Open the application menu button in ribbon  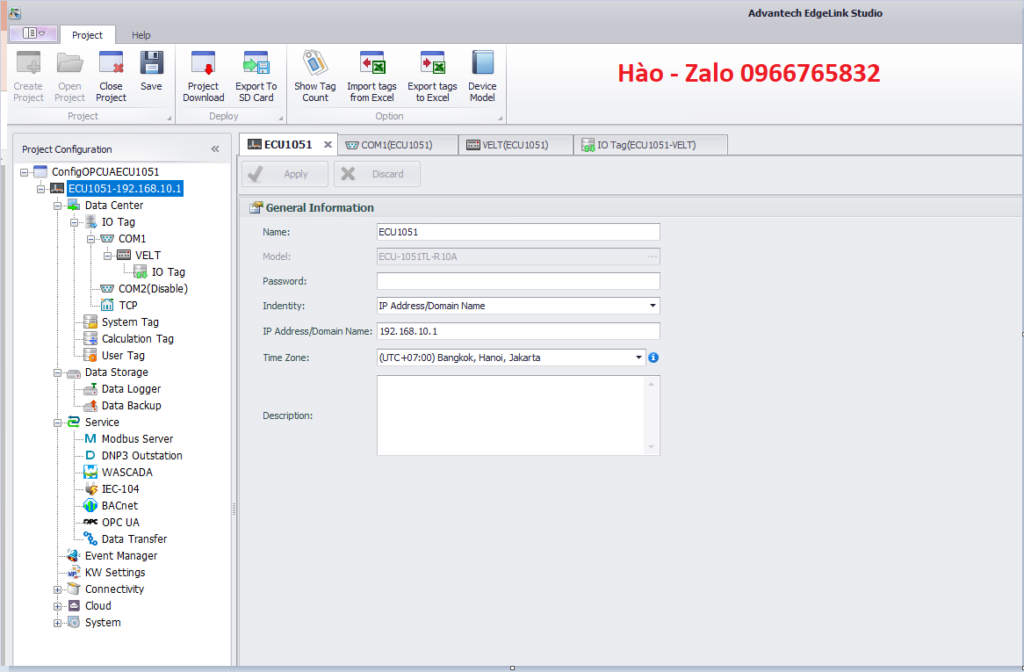pos(34,33)
